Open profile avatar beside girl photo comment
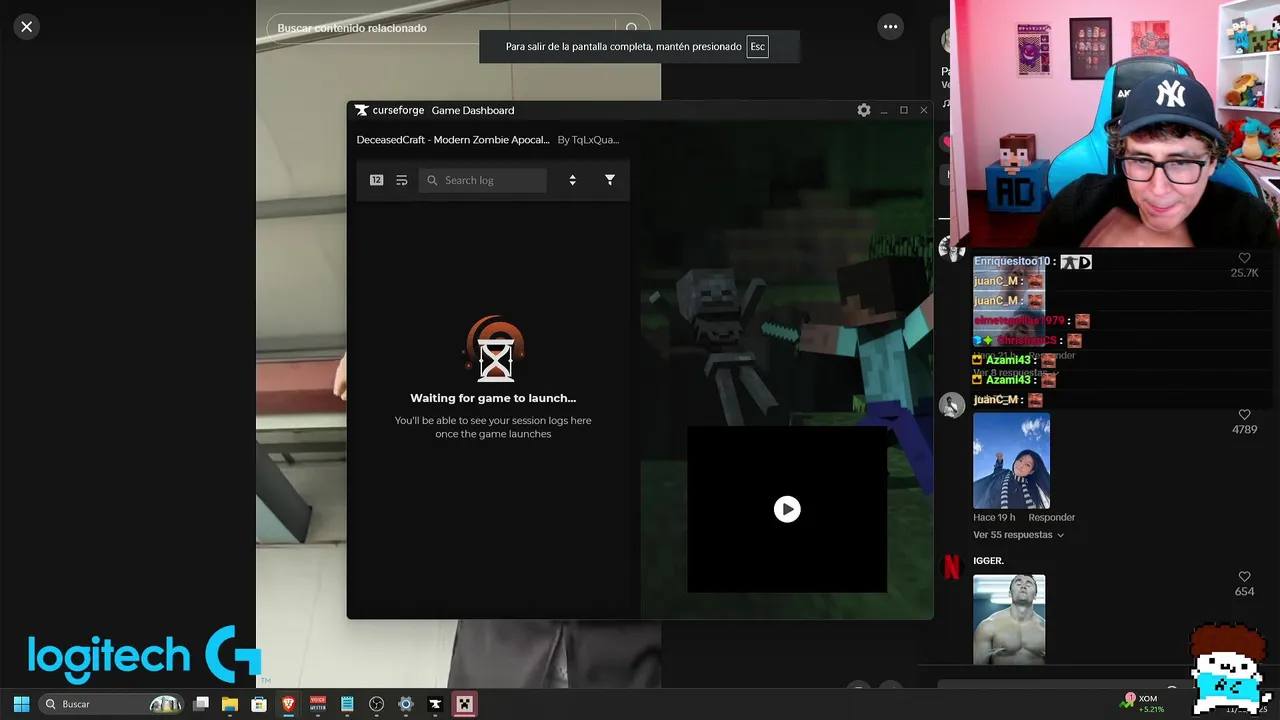This screenshot has height=720, width=1280. coord(952,405)
